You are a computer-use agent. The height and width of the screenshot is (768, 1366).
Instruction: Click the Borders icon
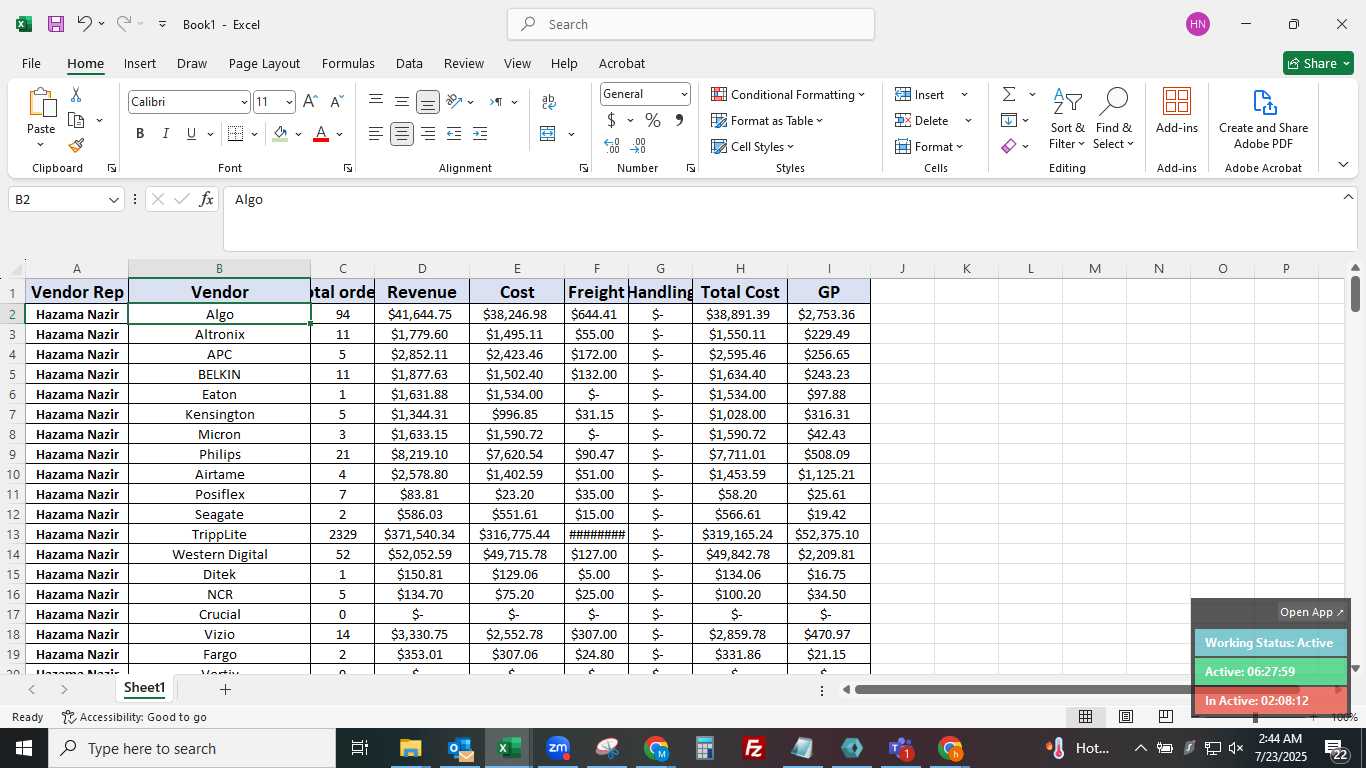[235, 134]
